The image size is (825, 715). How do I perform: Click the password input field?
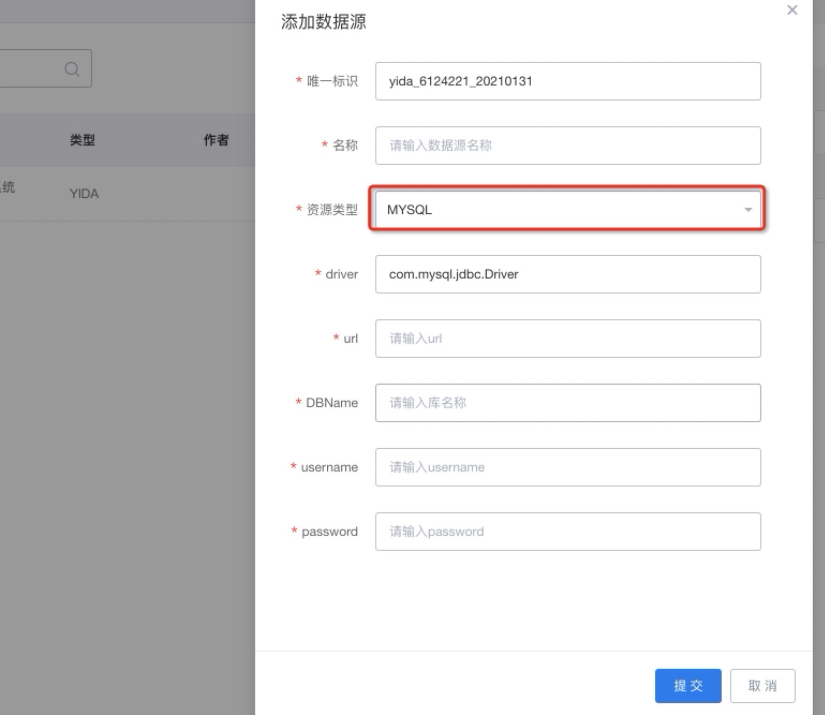568,531
